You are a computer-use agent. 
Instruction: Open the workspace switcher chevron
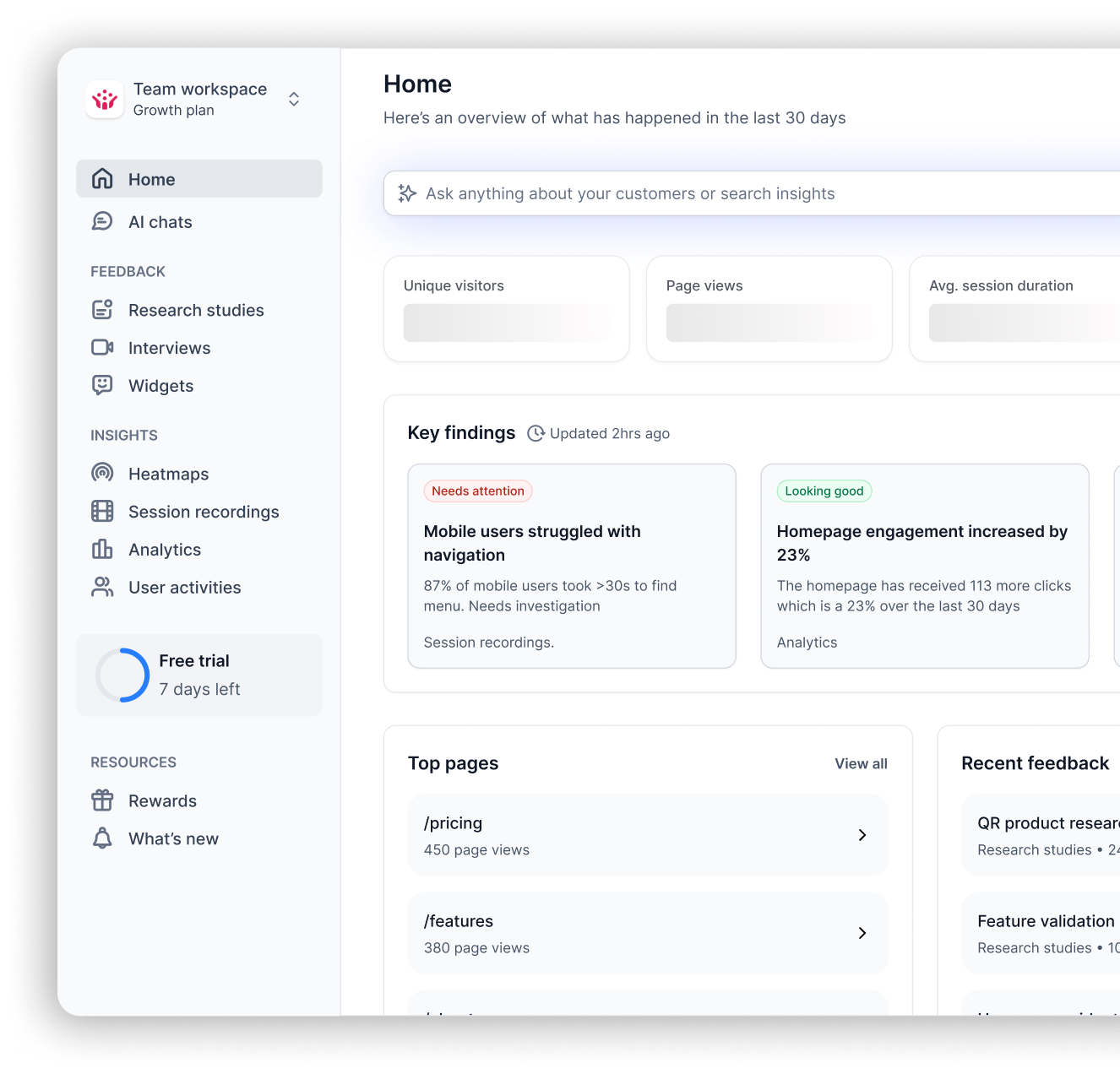(293, 99)
